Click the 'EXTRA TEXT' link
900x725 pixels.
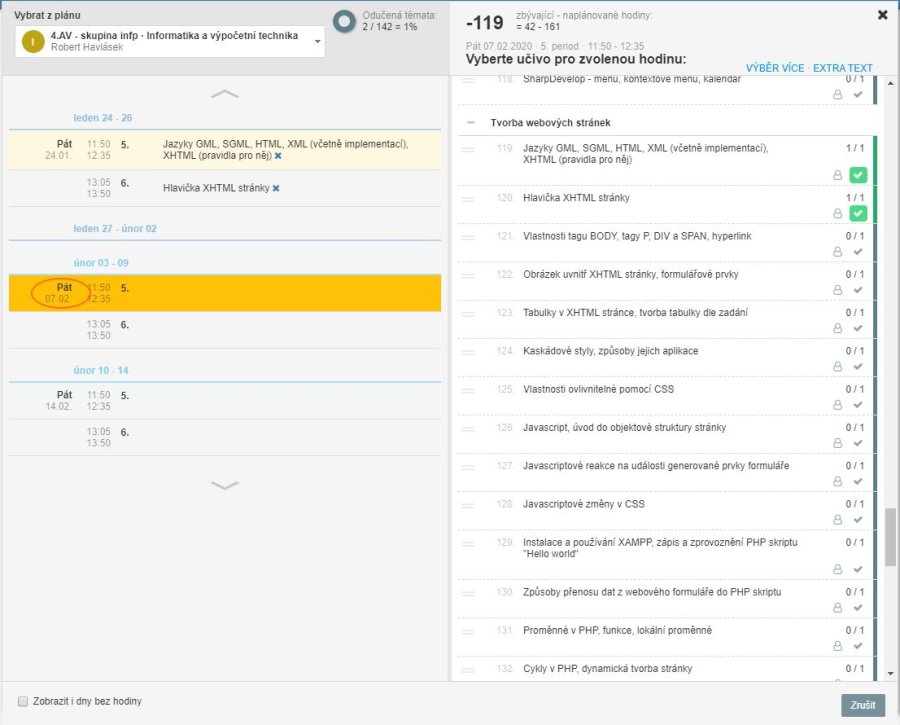coord(842,68)
